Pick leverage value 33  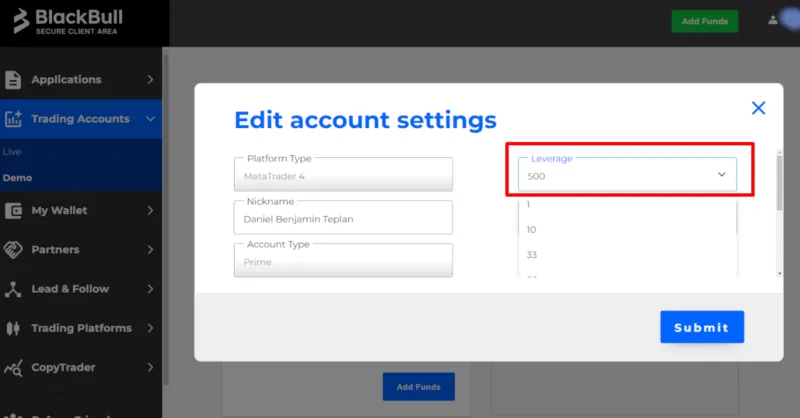click(x=532, y=254)
